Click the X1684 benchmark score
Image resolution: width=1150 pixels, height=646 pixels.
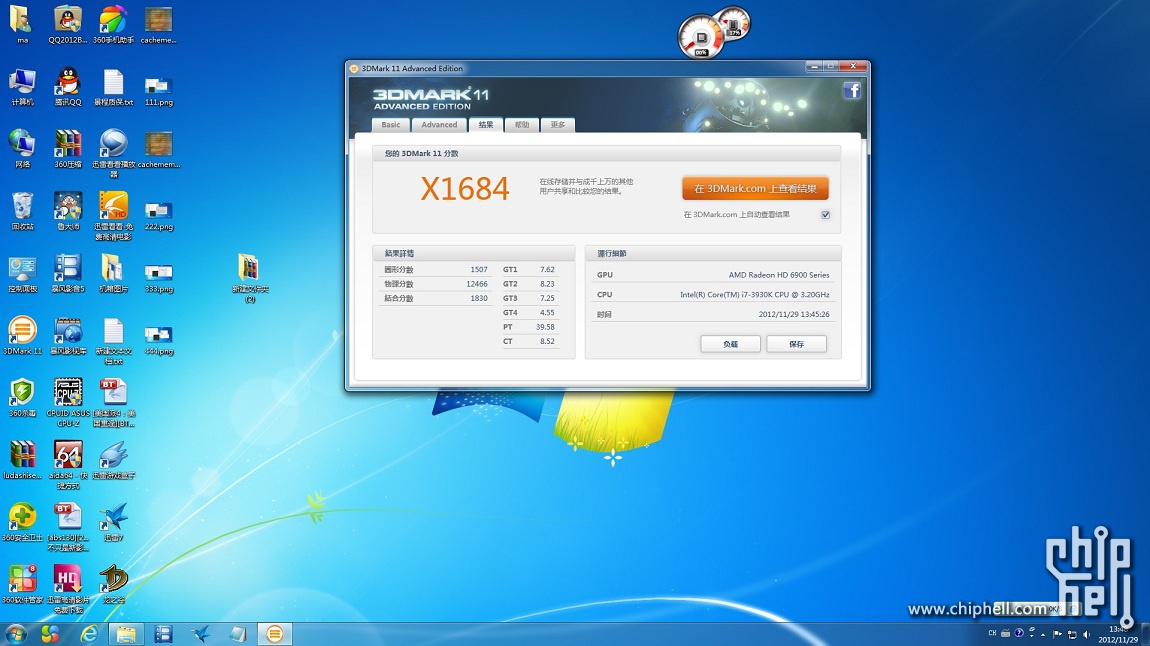click(464, 189)
